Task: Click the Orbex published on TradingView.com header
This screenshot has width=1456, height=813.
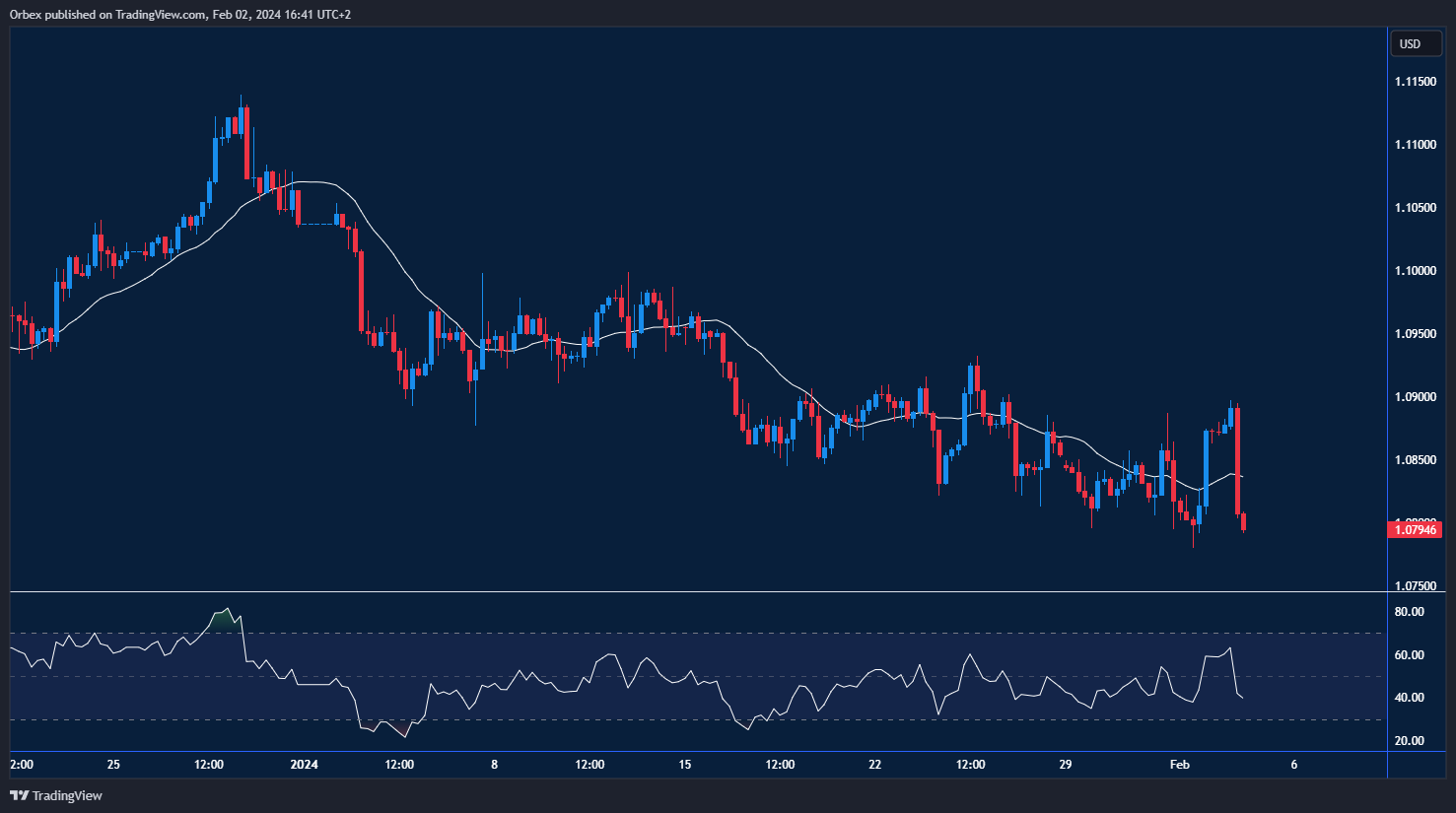Action: (x=179, y=14)
